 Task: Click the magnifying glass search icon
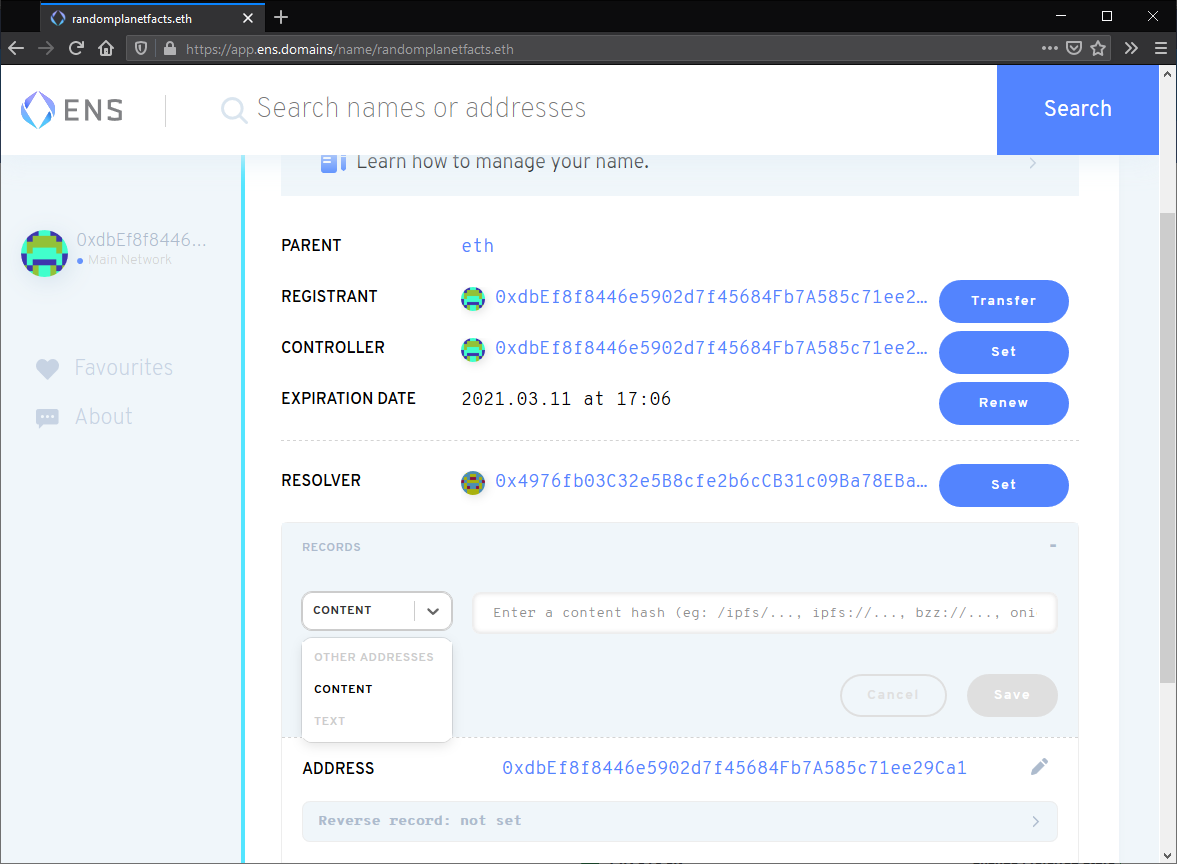tap(233, 109)
